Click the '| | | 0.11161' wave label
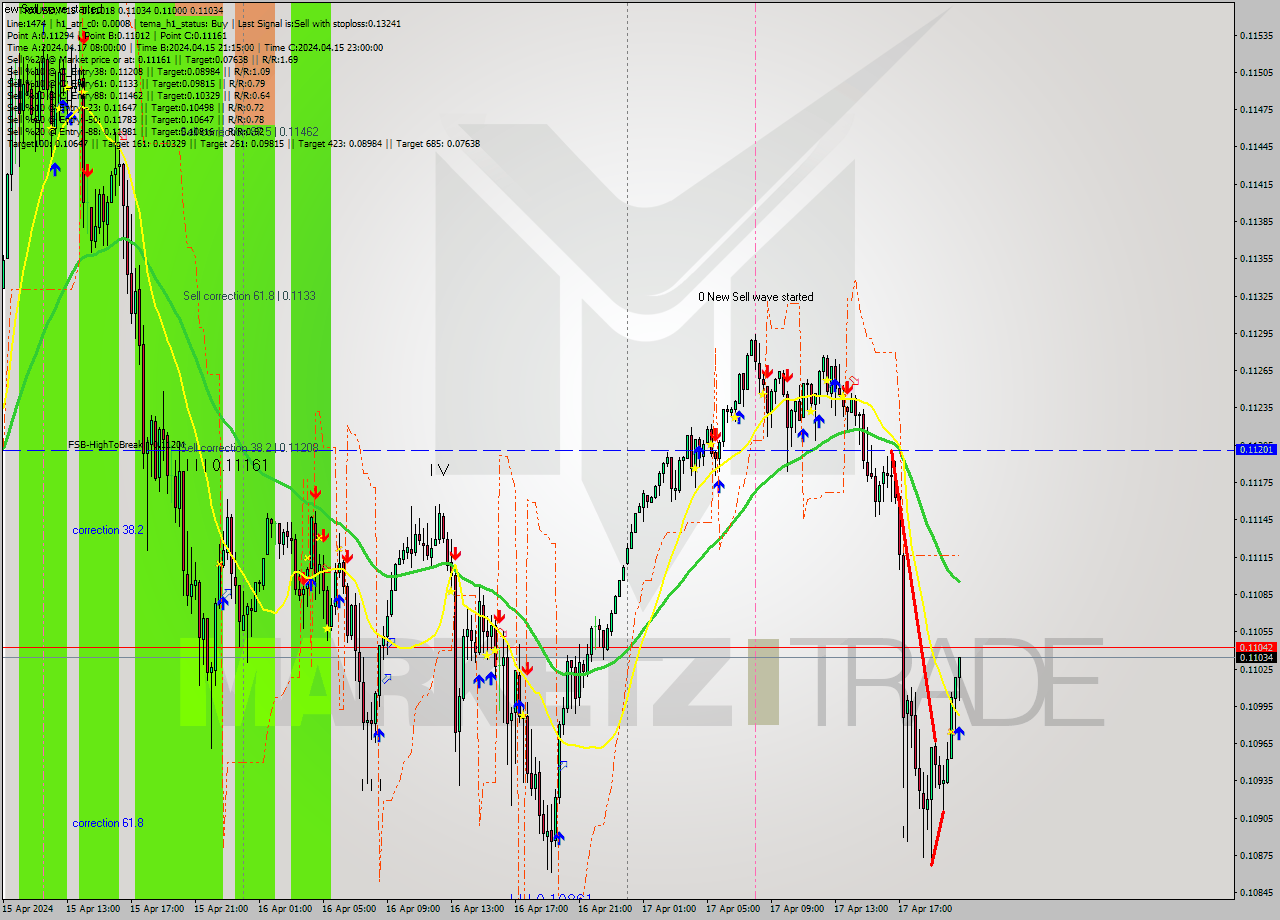 coord(228,465)
